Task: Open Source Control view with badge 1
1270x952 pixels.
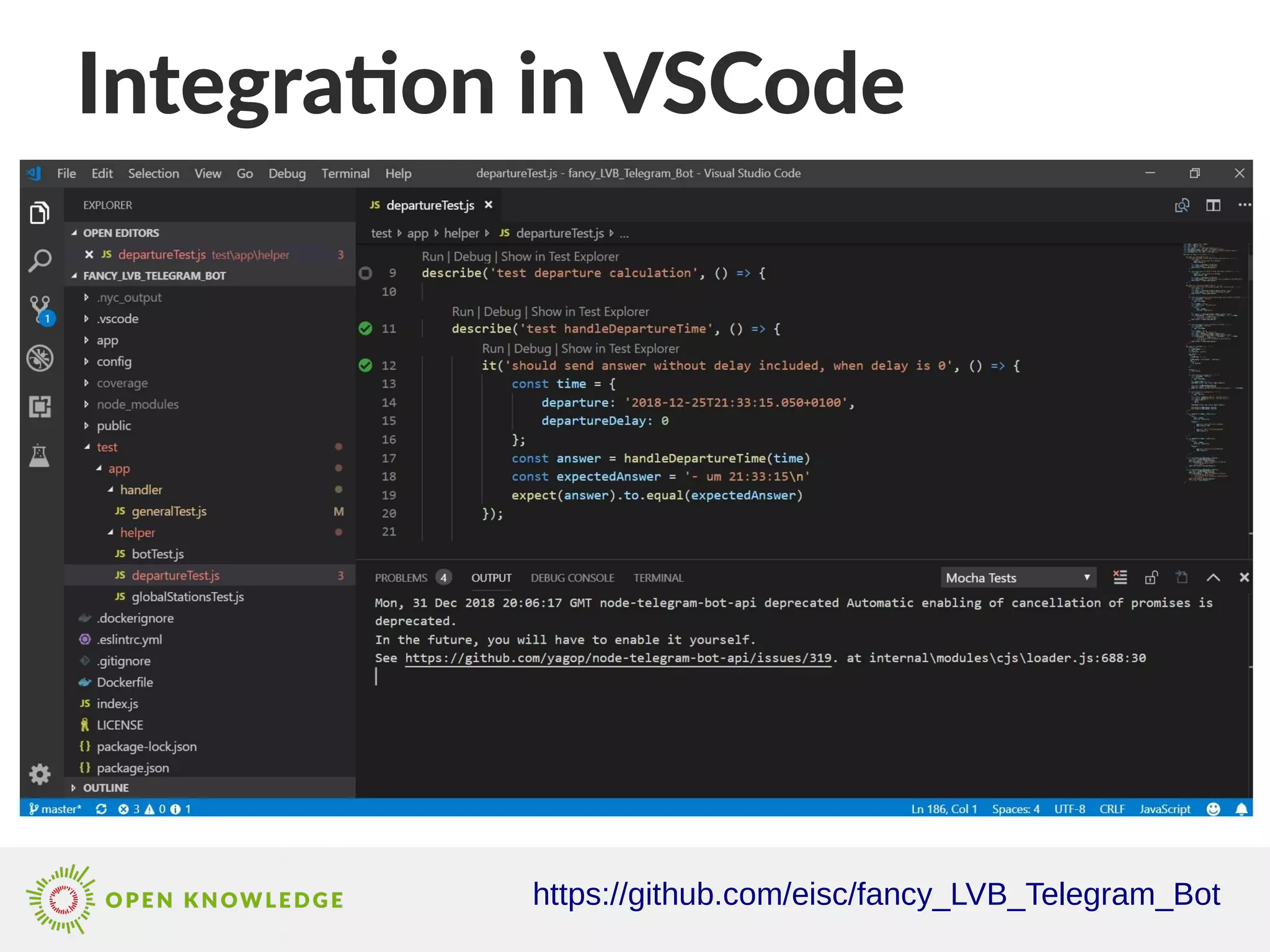Action: click(x=41, y=310)
